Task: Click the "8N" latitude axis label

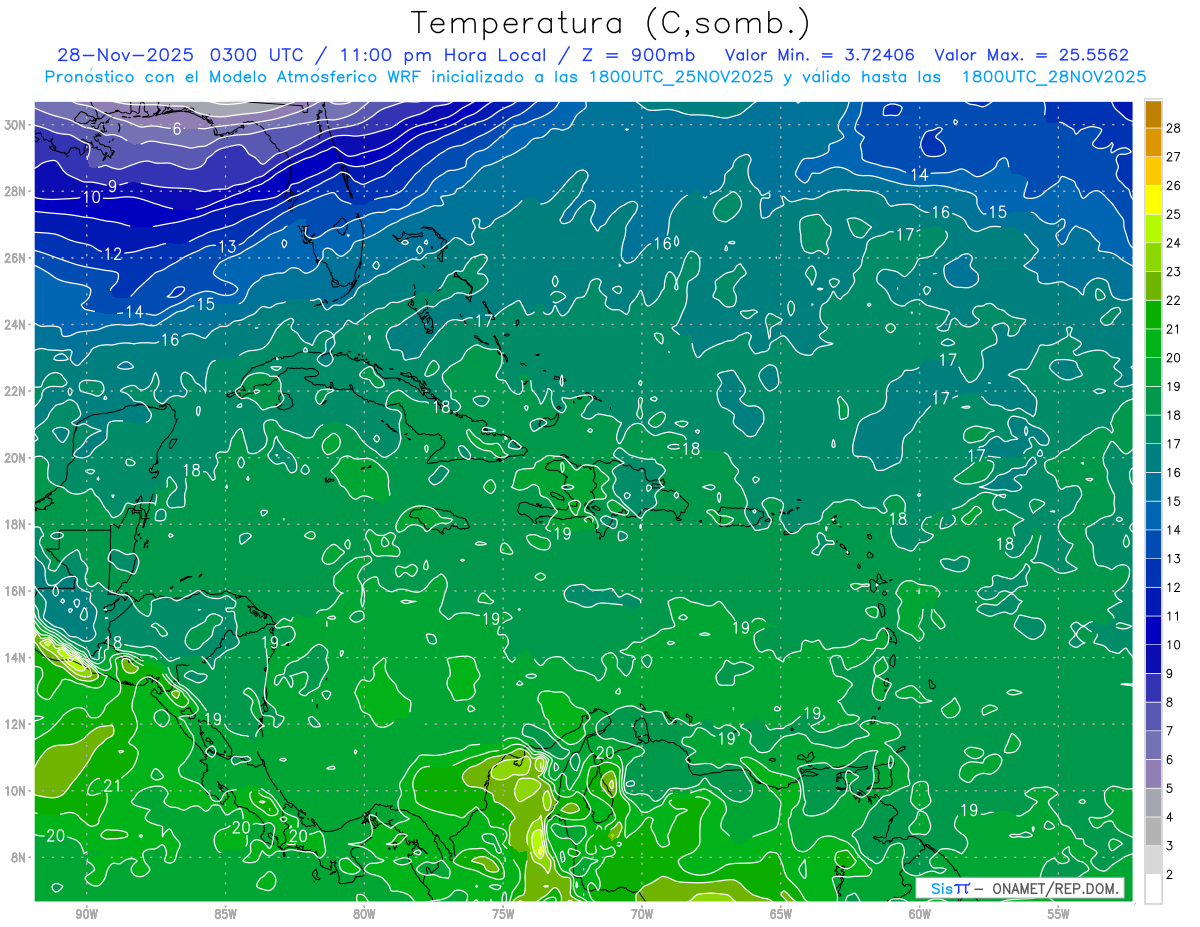Action: tap(18, 857)
